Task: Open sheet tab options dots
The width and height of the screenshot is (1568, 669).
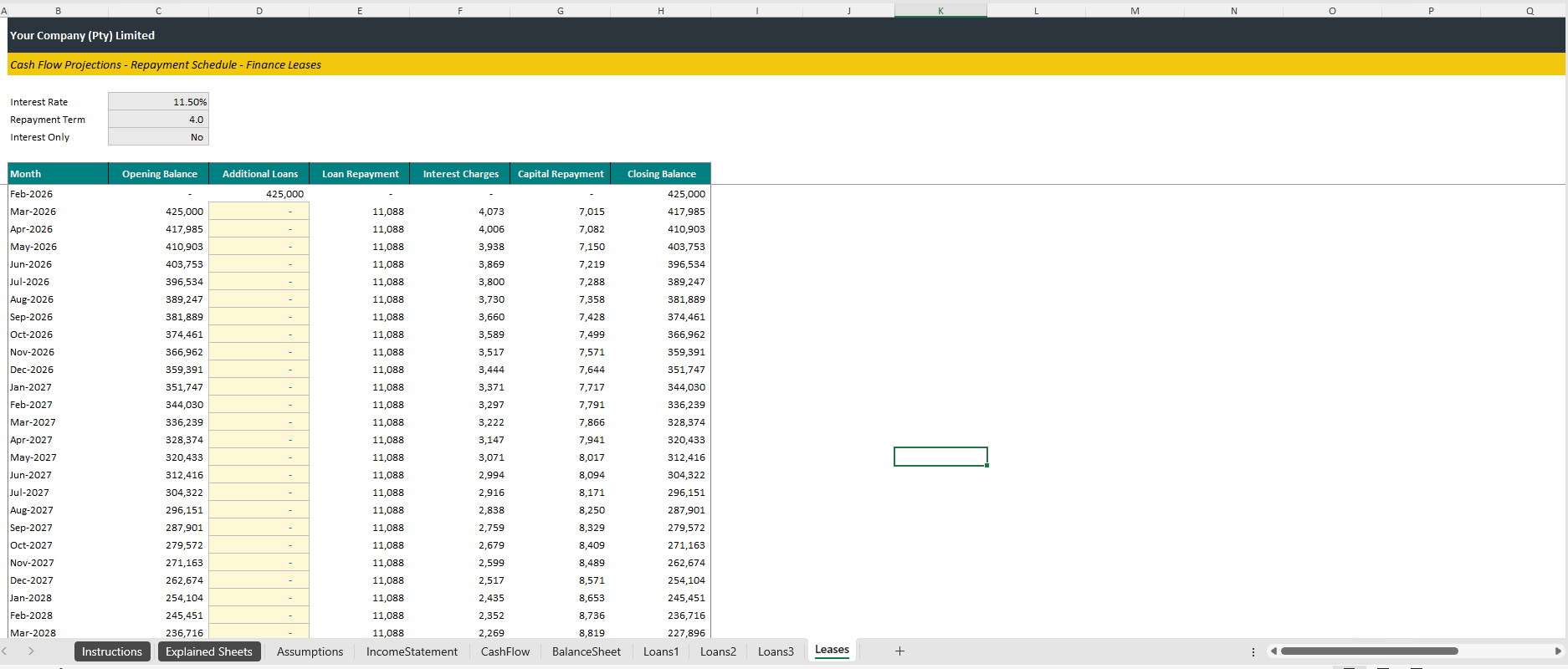Action: tap(1253, 651)
